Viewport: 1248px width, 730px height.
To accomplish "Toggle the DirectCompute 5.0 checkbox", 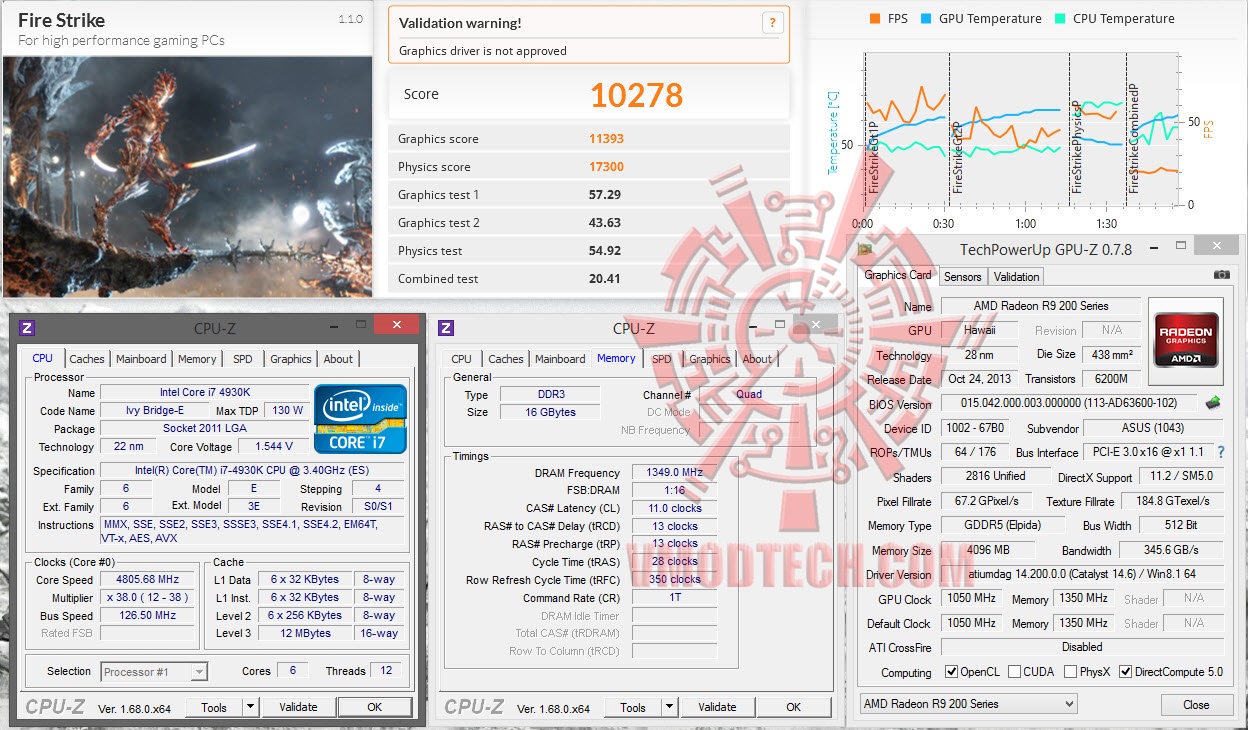I will [x=1125, y=672].
